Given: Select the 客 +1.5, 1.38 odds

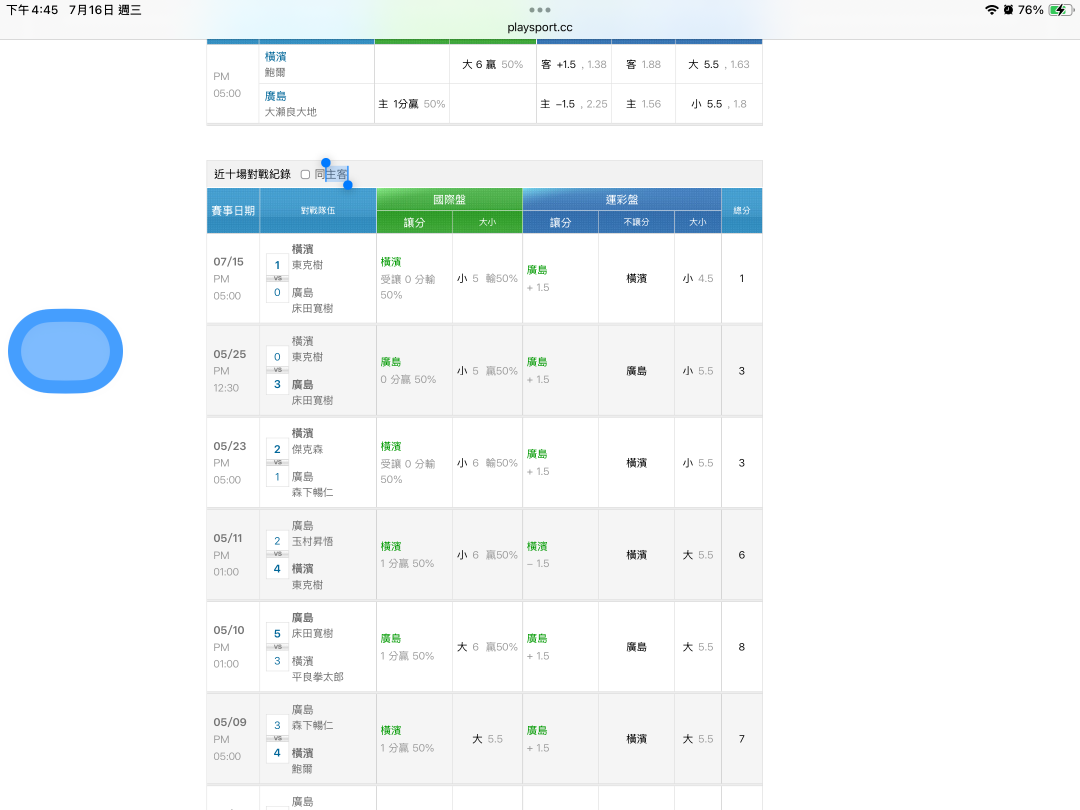Looking at the screenshot, I should [574, 64].
